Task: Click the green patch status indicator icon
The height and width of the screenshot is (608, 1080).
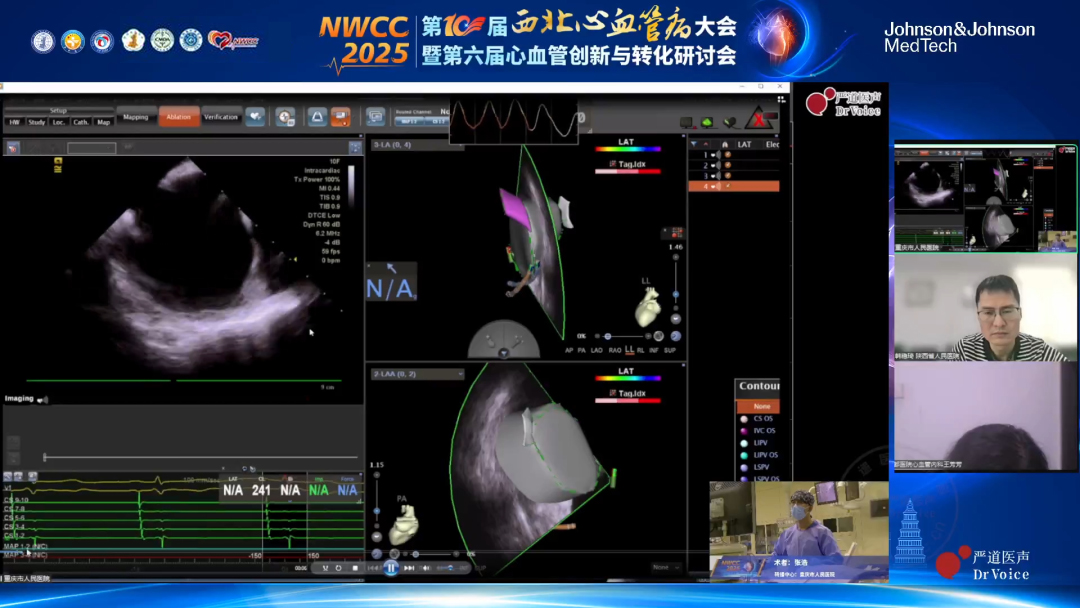Action: [x=707, y=123]
